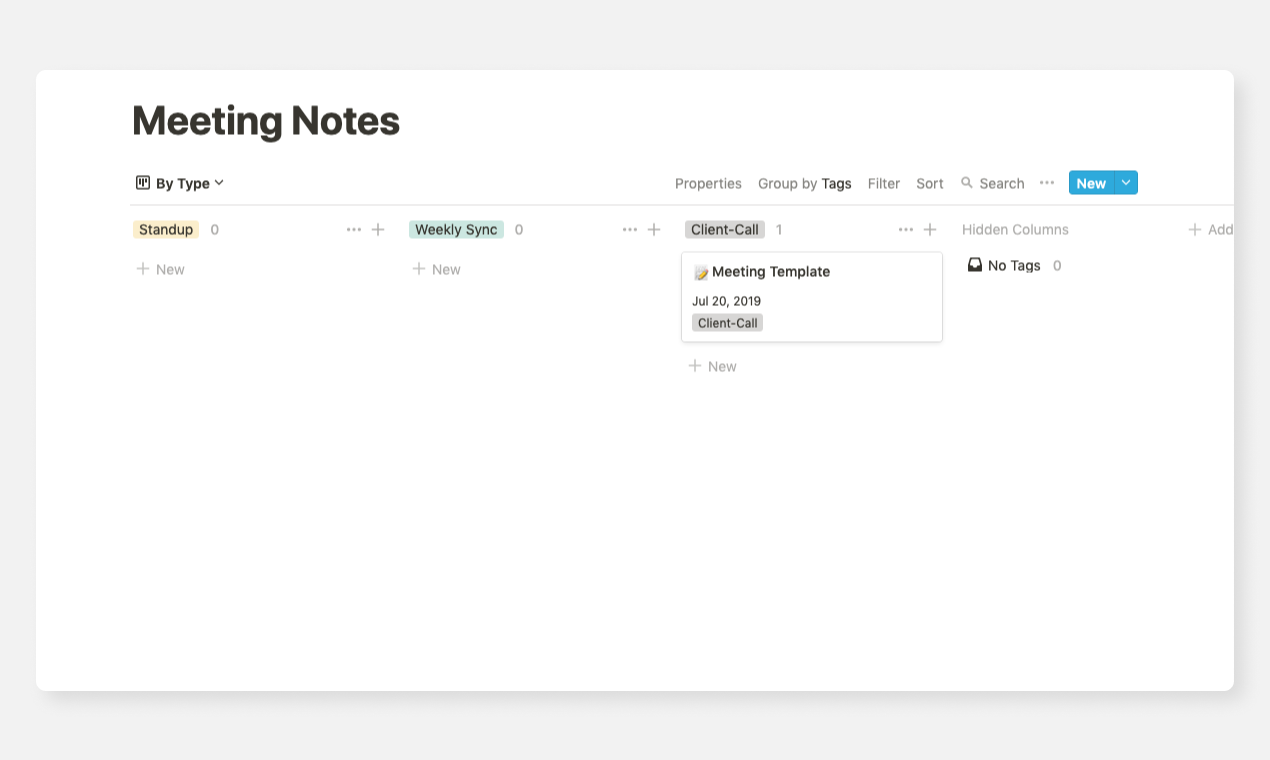Open the Properties settings
Image resolution: width=1270 pixels, height=760 pixels.
click(708, 183)
